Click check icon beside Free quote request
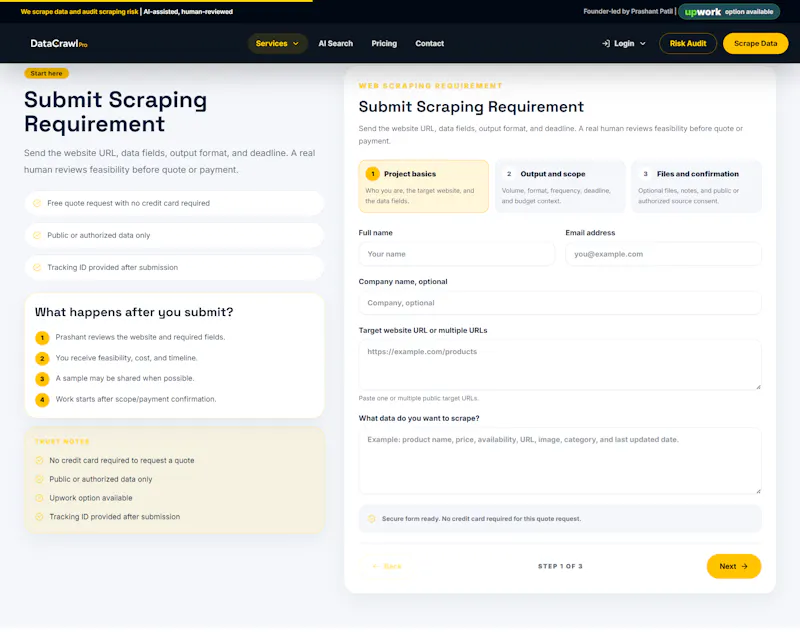 coord(37,203)
